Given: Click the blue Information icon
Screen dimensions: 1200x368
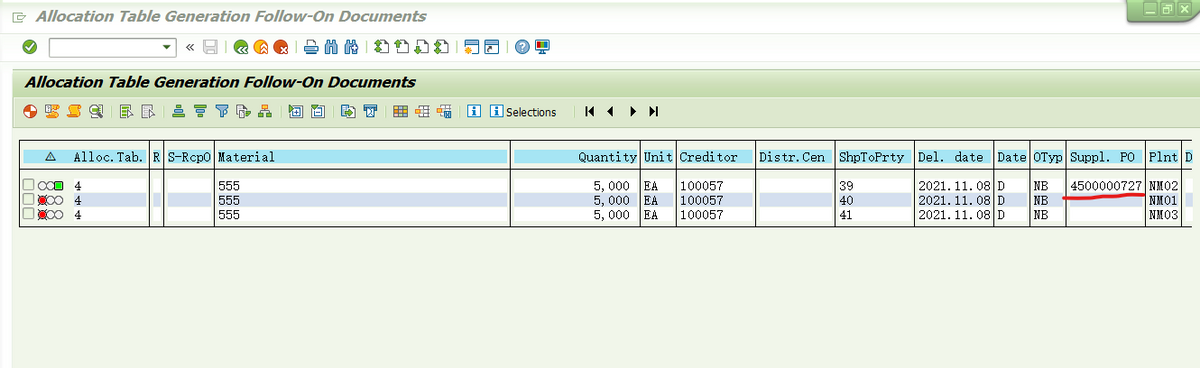Looking at the screenshot, I should click(x=475, y=111).
